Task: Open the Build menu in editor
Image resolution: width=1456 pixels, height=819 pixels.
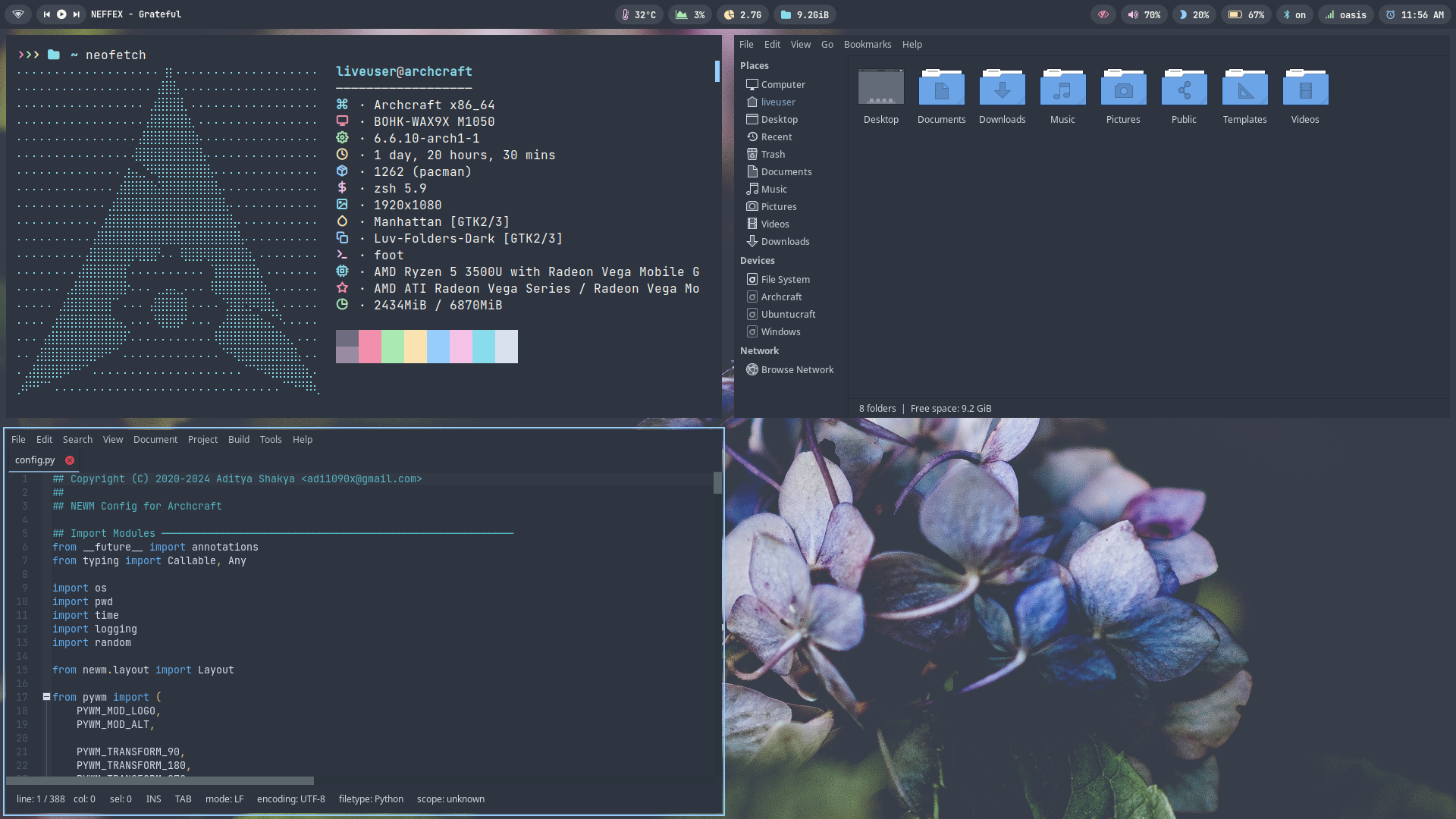Action: click(x=238, y=440)
